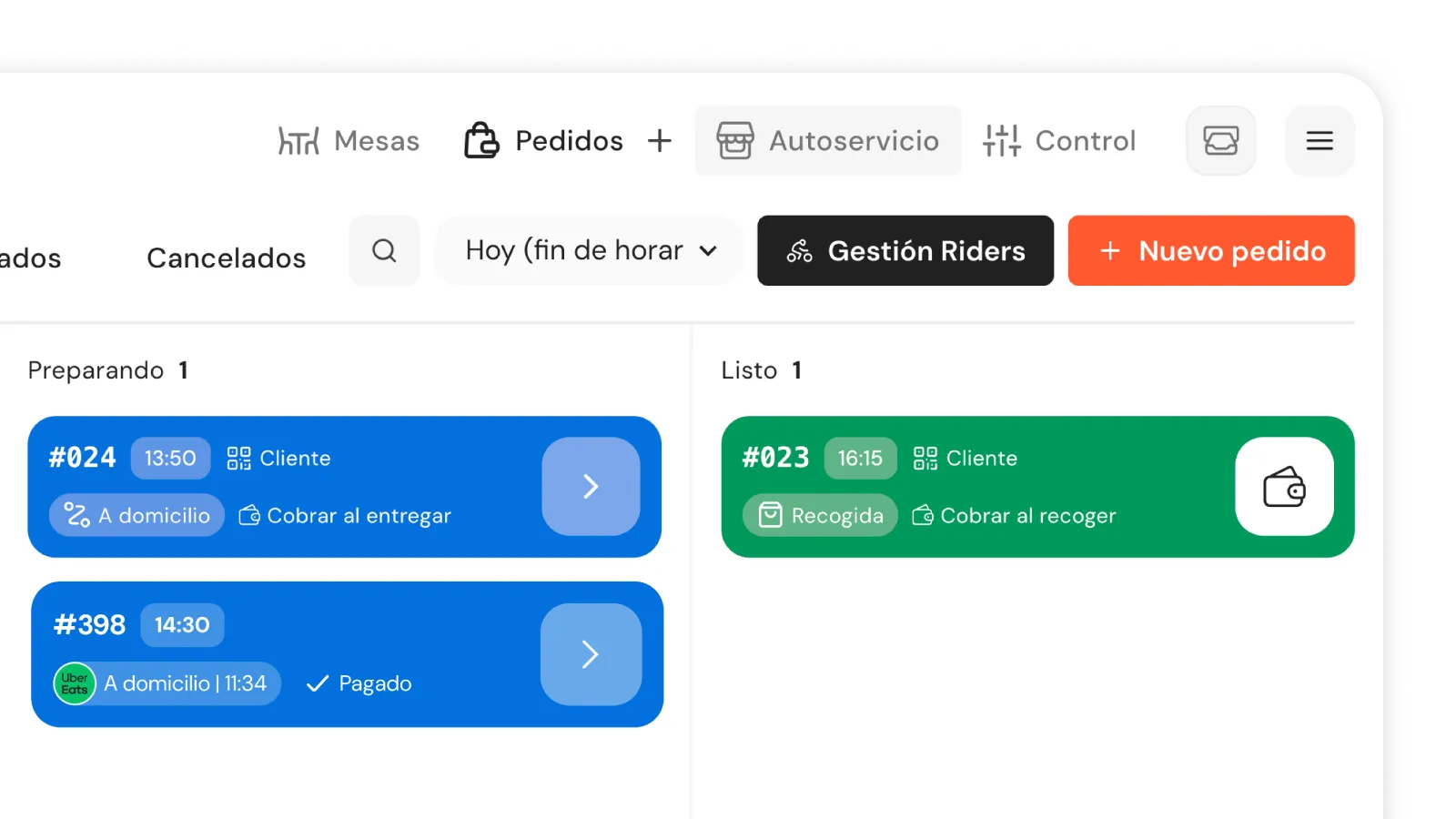Click the QR Cliente icon on order #023

(x=925, y=458)
